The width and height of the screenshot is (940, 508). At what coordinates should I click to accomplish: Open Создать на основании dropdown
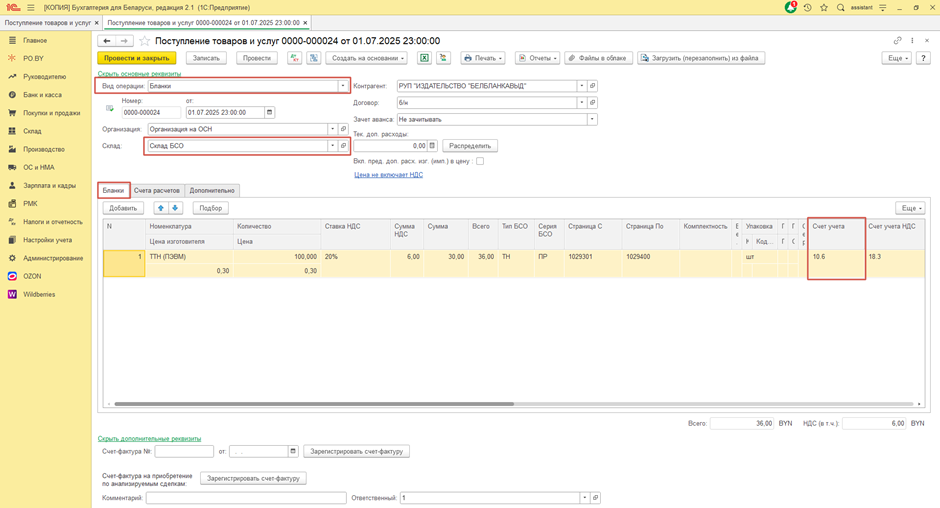tap(367, 58)
